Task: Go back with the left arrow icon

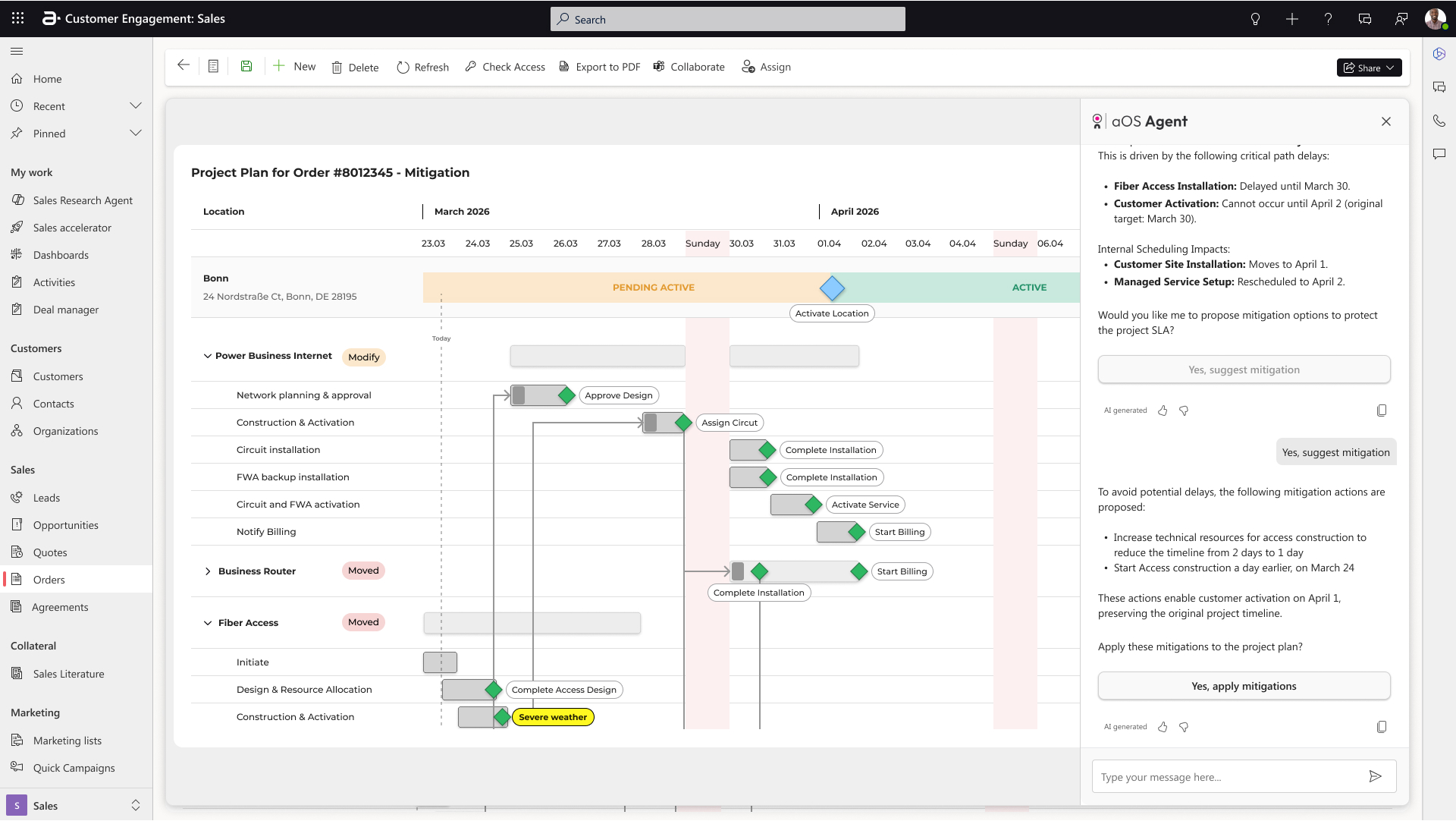Action: pos(183,65)
